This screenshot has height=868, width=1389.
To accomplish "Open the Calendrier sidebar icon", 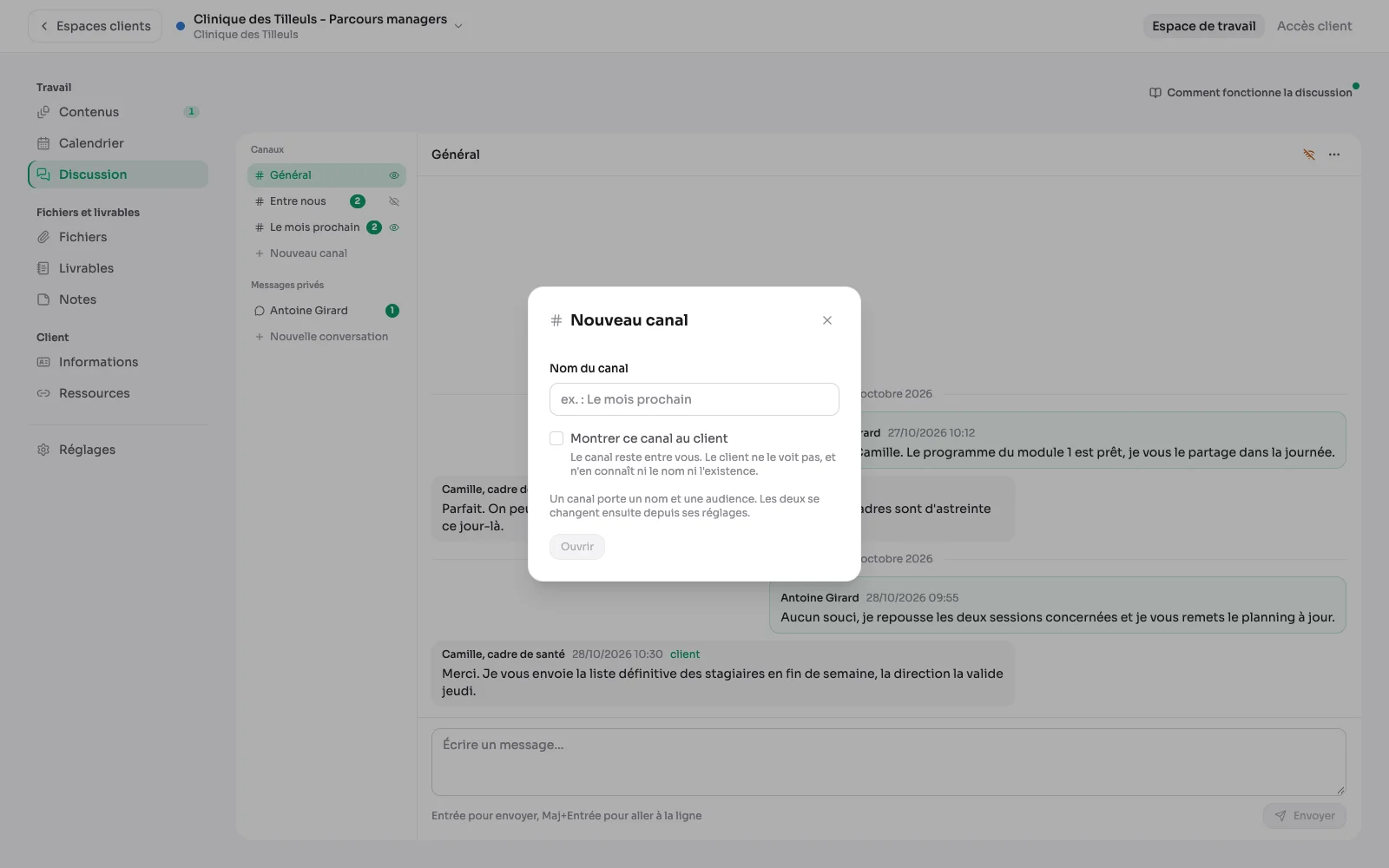I will (43, 143).
